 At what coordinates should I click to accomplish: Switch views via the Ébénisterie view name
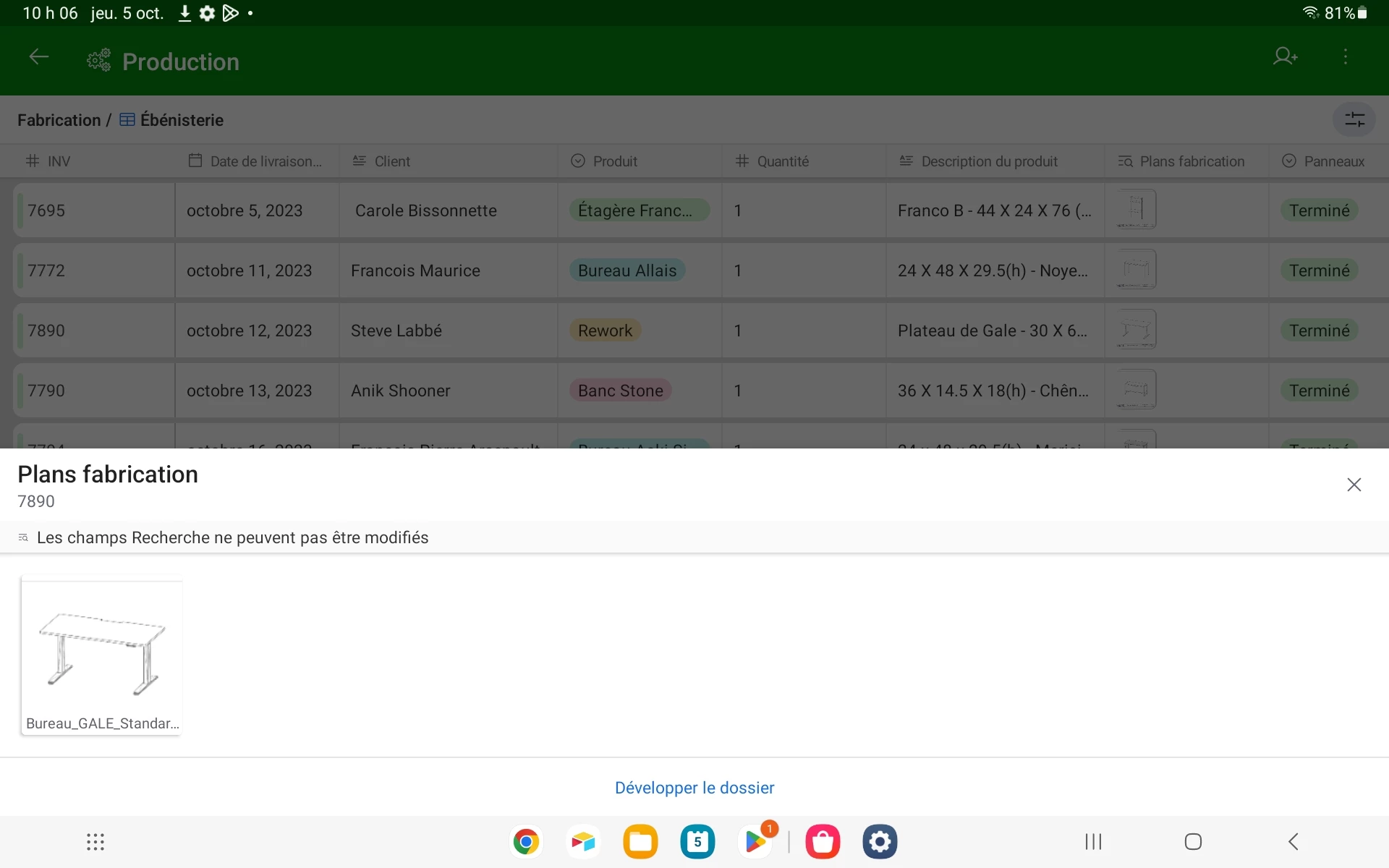click(x=181, y=120)
